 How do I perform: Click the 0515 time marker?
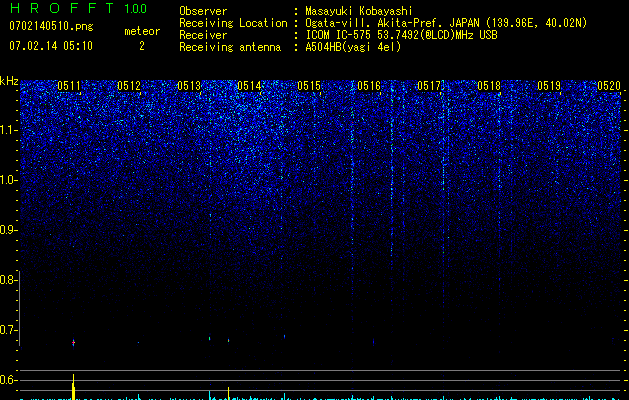309,86
